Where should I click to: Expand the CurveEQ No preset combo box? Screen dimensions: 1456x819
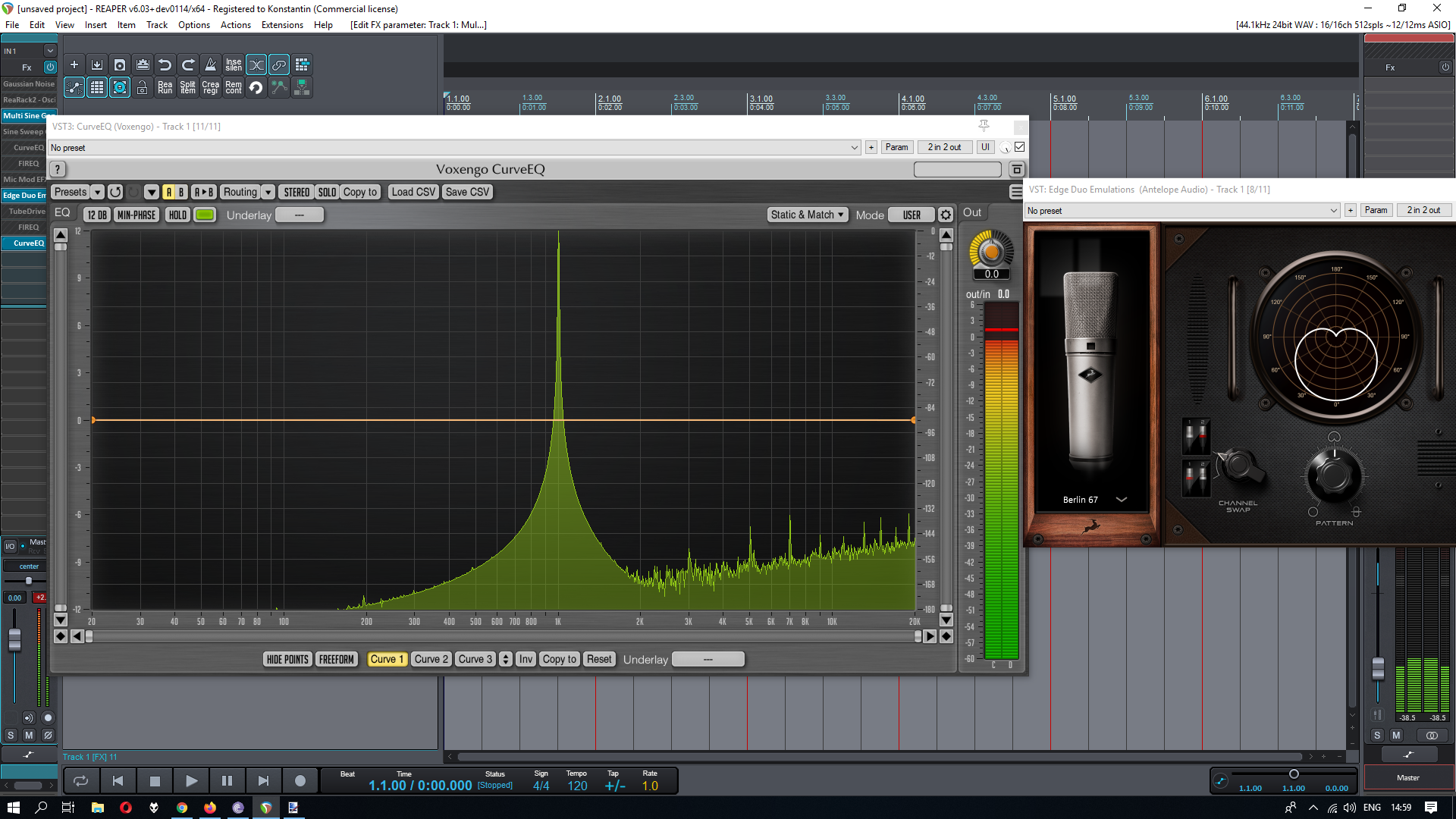(x=855, y=148)
